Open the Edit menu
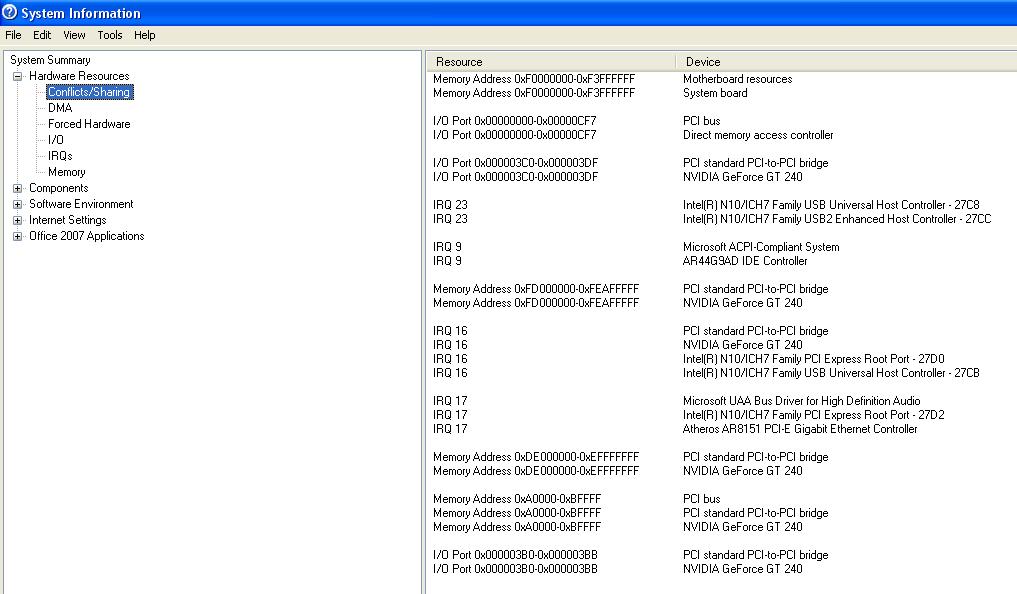 point(42,35)
